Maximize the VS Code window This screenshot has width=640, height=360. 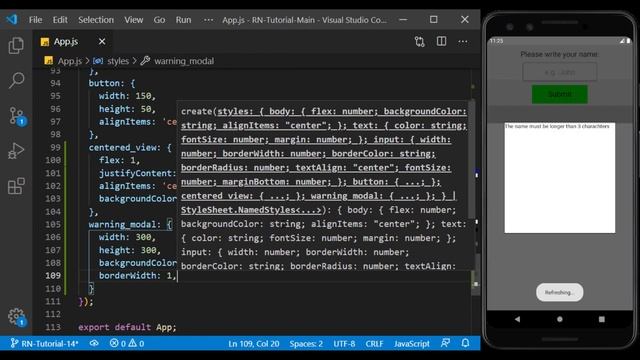[433, 19]
